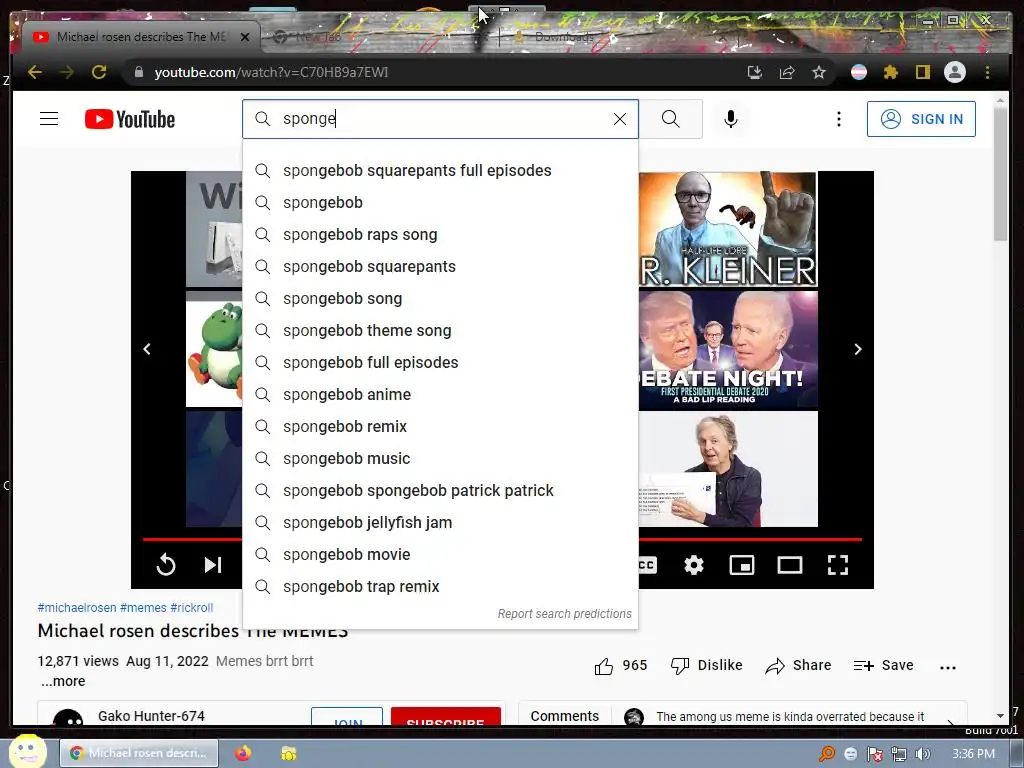Skip to next video in player

point(213,565)
